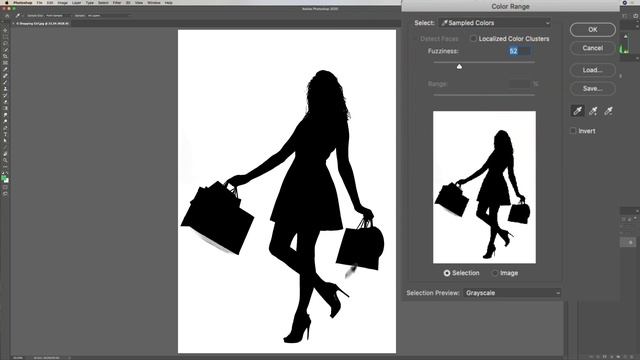
Task: Open the Image menu
Action: (62, 2)
